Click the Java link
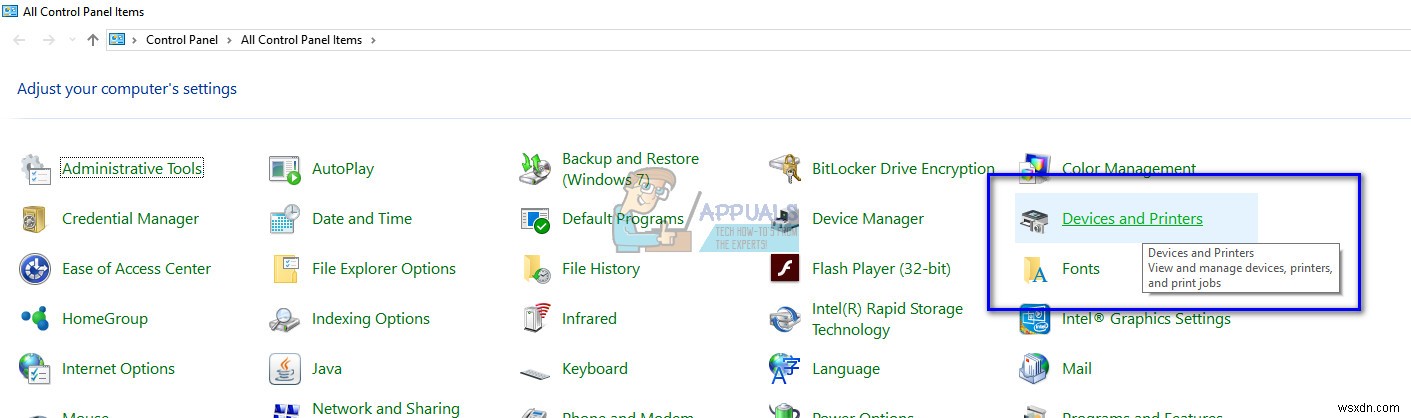Viewport: 1411px width, 418px height. coord(327,369)
